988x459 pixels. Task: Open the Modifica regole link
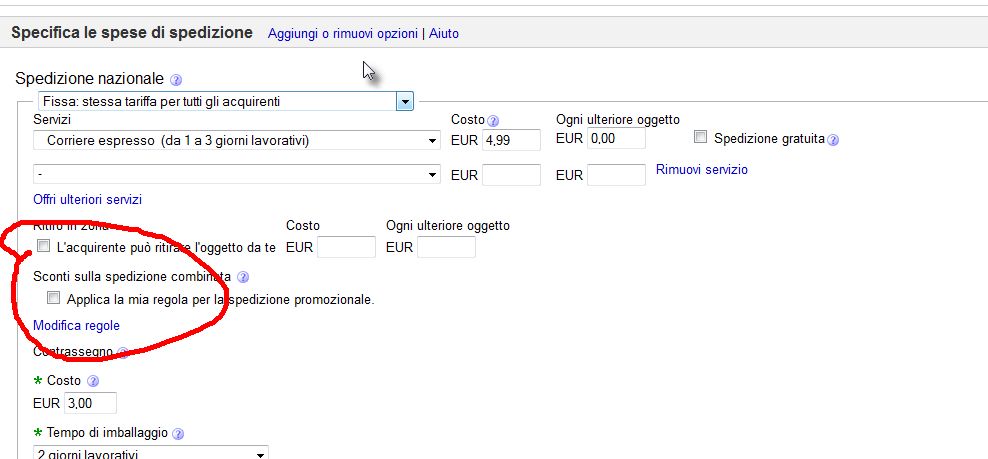click(76, 326)
